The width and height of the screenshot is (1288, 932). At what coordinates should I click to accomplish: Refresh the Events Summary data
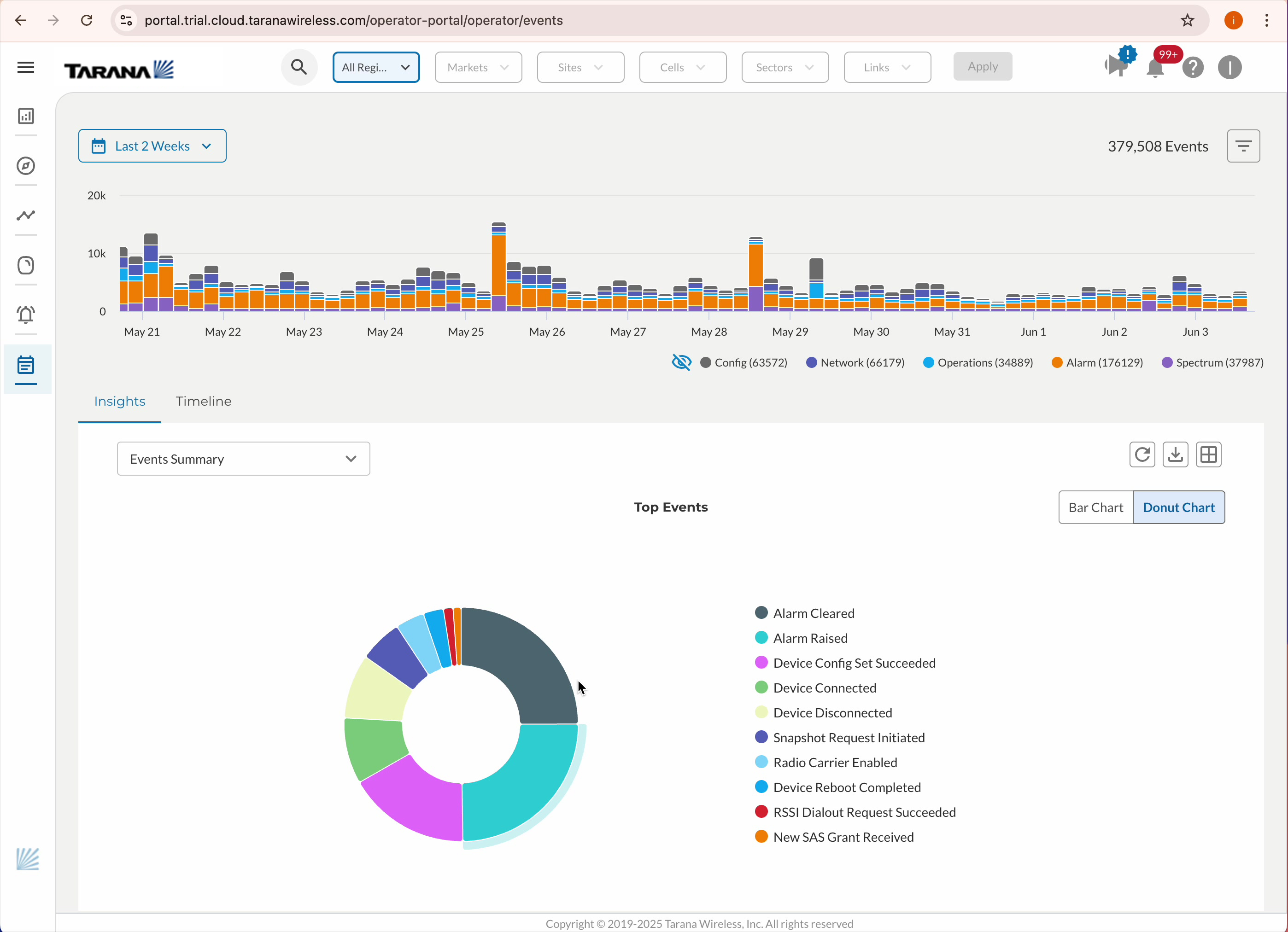tap(1142, 454)
